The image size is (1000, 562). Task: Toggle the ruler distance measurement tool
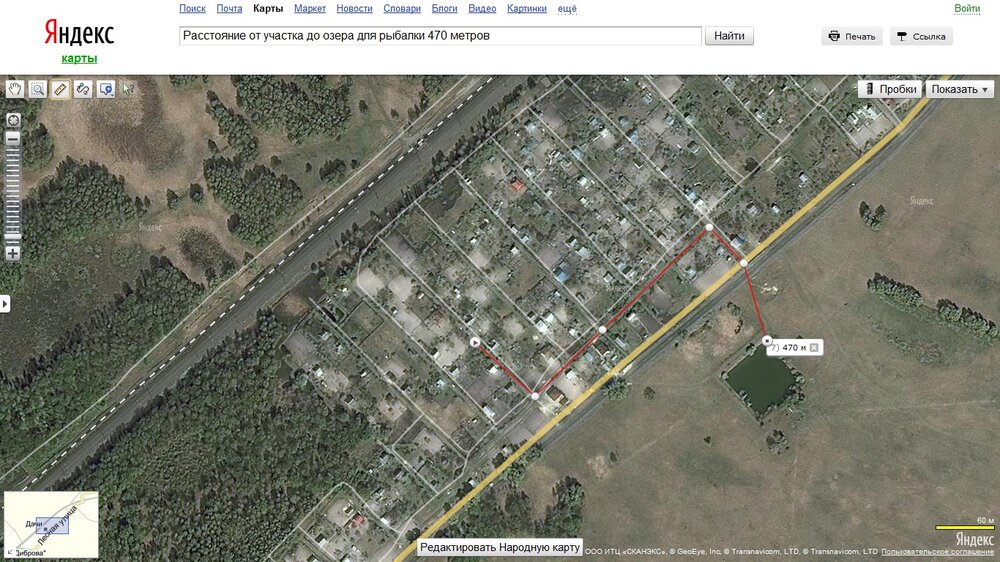pyautogui.click(x=61, y=89)
